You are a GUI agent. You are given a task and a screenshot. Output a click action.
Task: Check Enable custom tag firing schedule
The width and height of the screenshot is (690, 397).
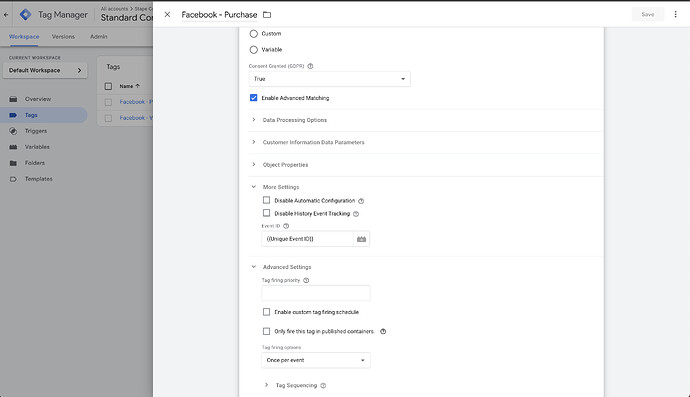click(x=266, y=312)
